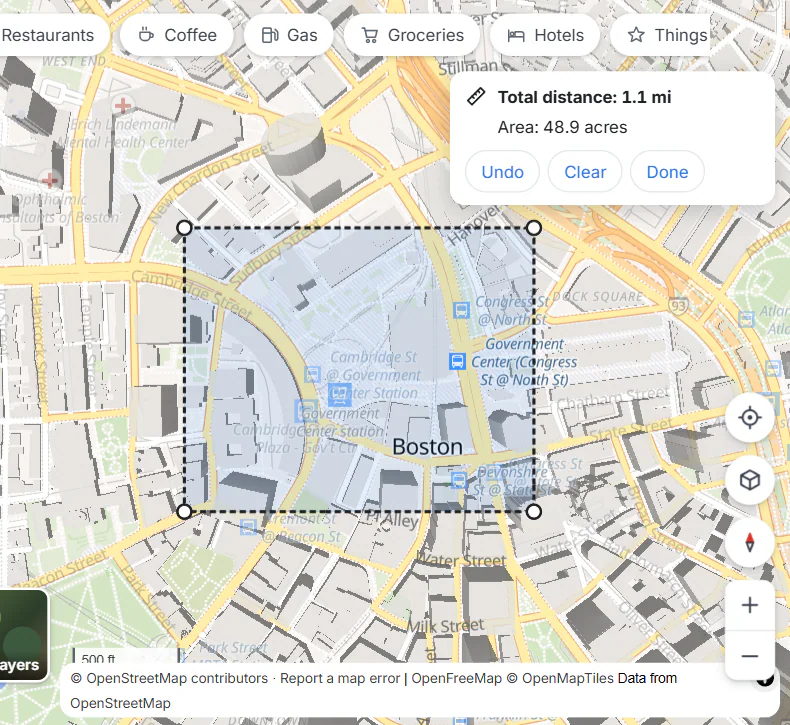Zoom in with the plus button
790x725 pixels.
pos(750,605)
